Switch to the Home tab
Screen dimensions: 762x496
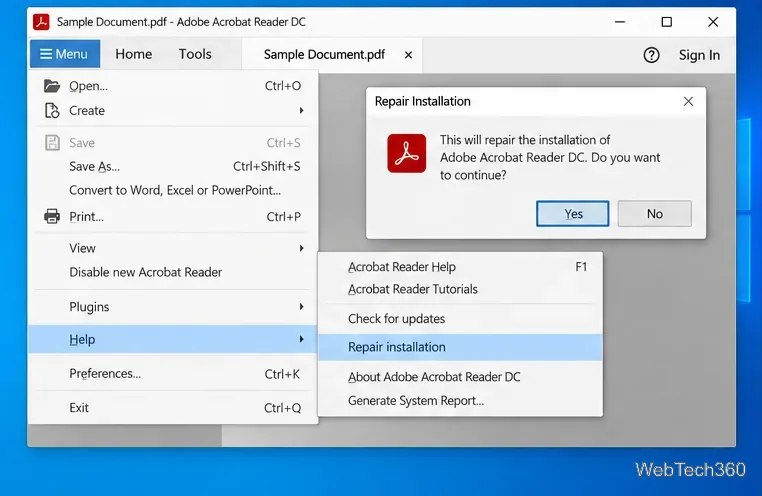[134, 54]
